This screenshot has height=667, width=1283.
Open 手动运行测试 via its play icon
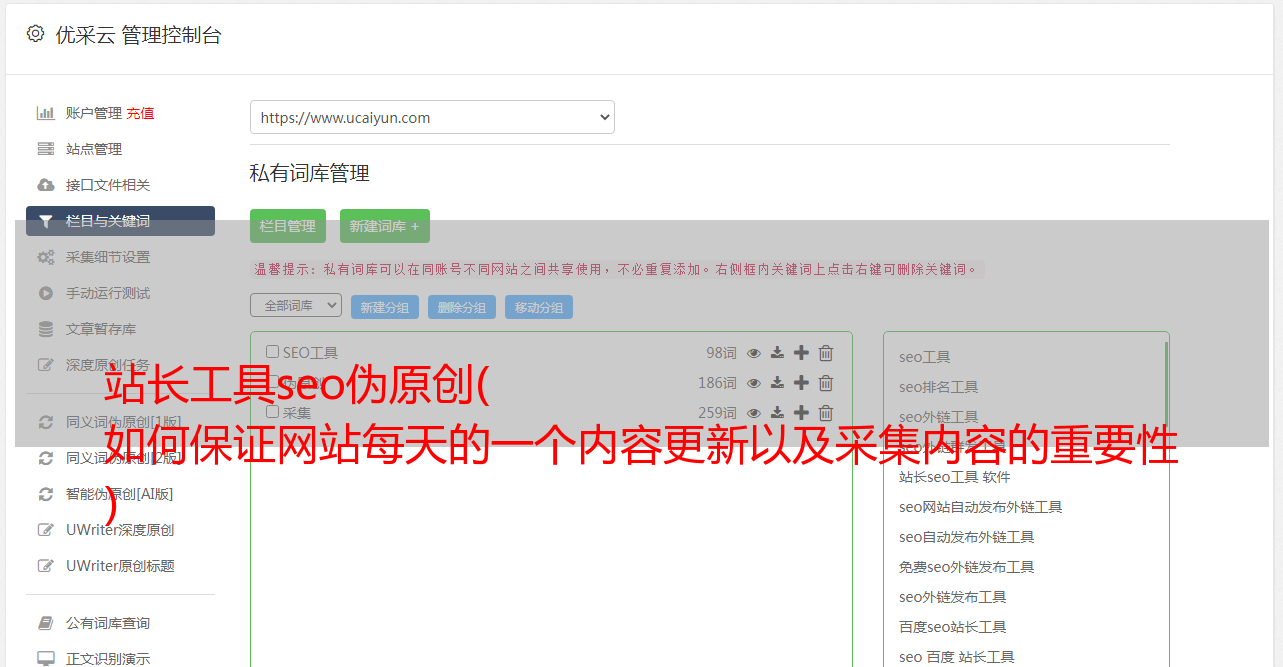point(45,293)
